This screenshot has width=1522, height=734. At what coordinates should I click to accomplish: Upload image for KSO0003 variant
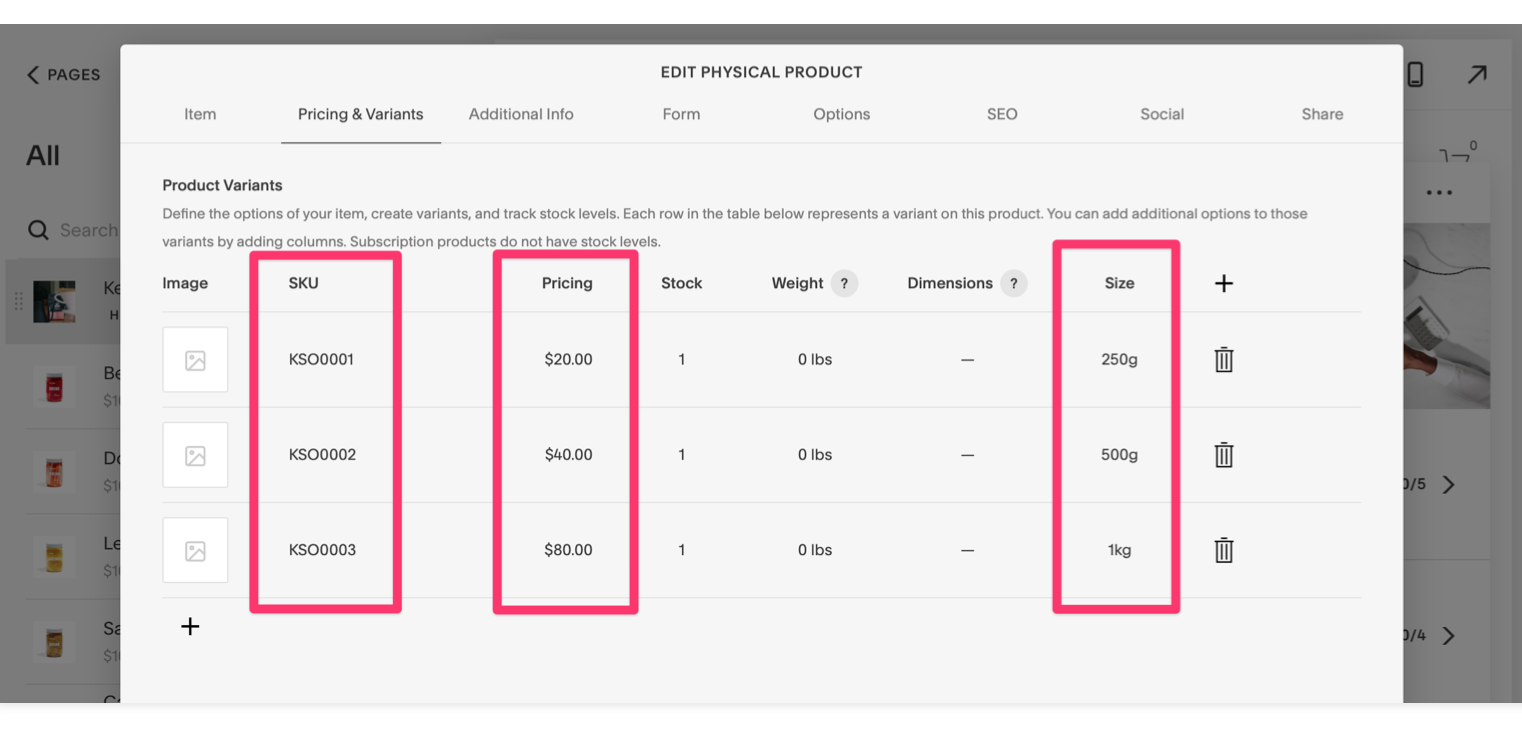(x=195, y=551)
